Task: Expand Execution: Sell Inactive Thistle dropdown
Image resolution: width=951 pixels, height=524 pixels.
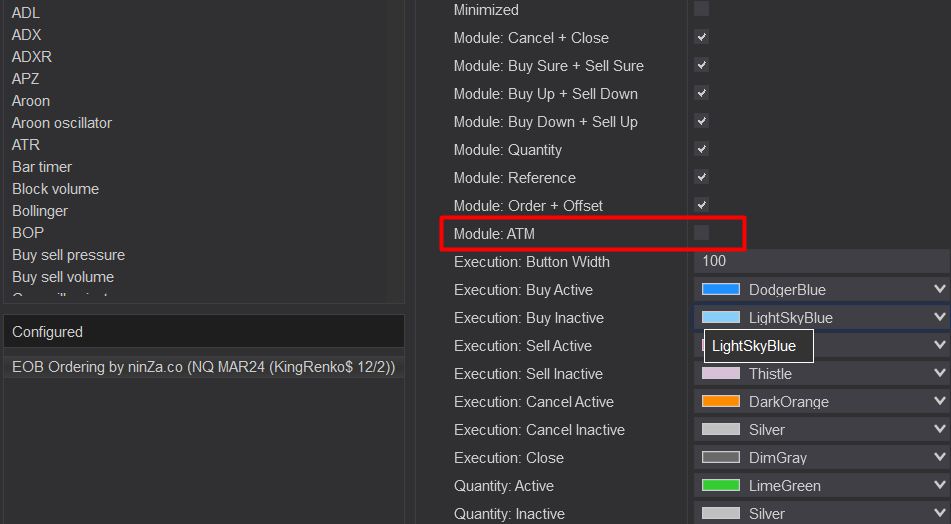Action: [938, 373]
